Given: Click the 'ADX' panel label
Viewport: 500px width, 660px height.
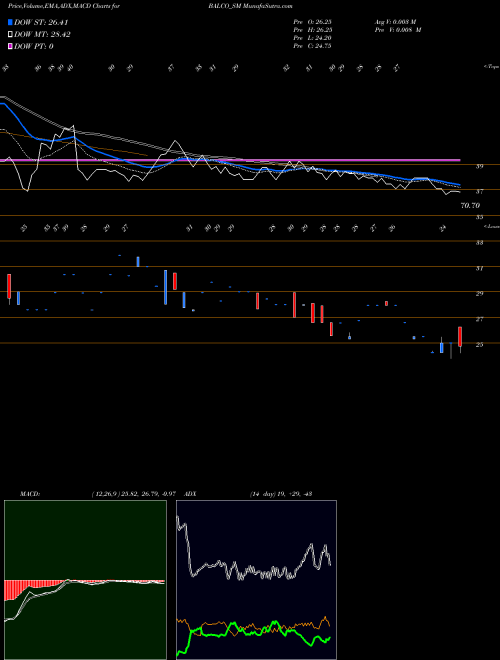Looking at the screenshot, I should [x=190, y=494].
